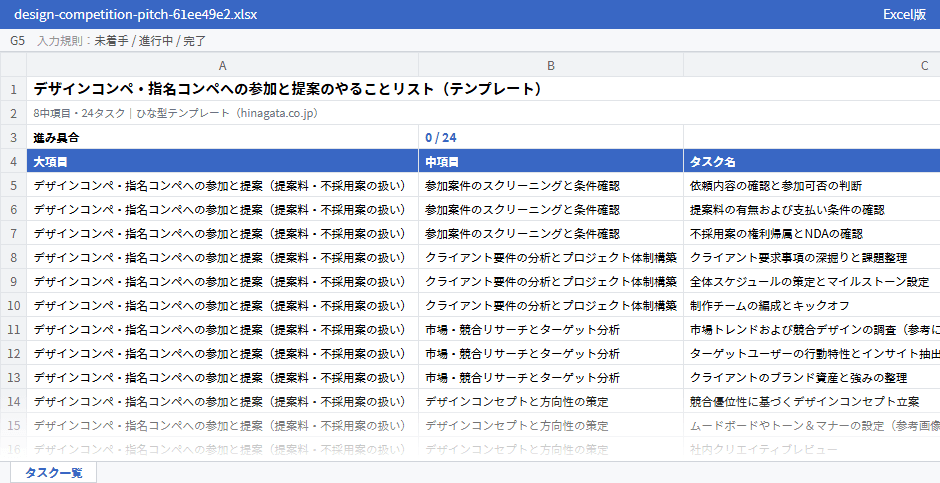Open the タスク一覧 sheet tab
The height and width of the screenshot is (483, 940).
pos(53,472)
